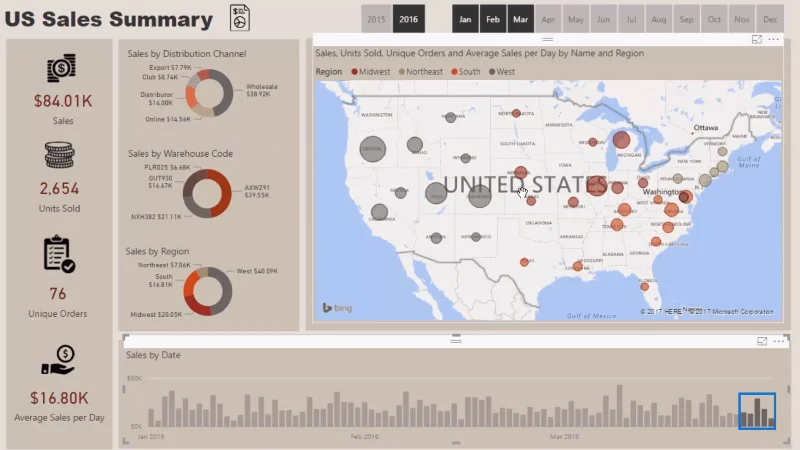Viewport: 800px width, 450px height.
Task: Select the Oct month button
Action: coord(714,19)
